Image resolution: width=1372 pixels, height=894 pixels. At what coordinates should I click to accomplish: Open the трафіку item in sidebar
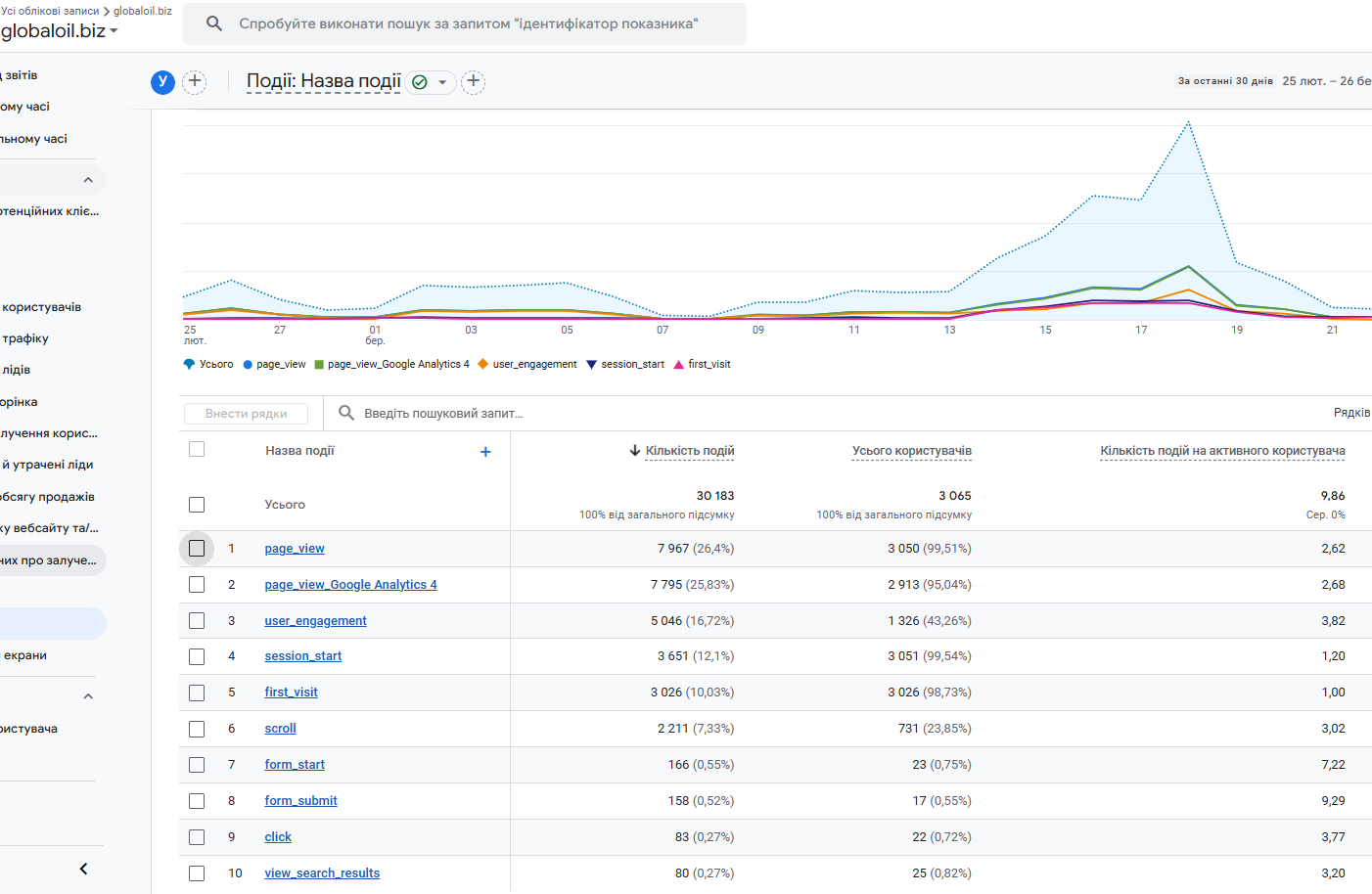pos(25,338)
